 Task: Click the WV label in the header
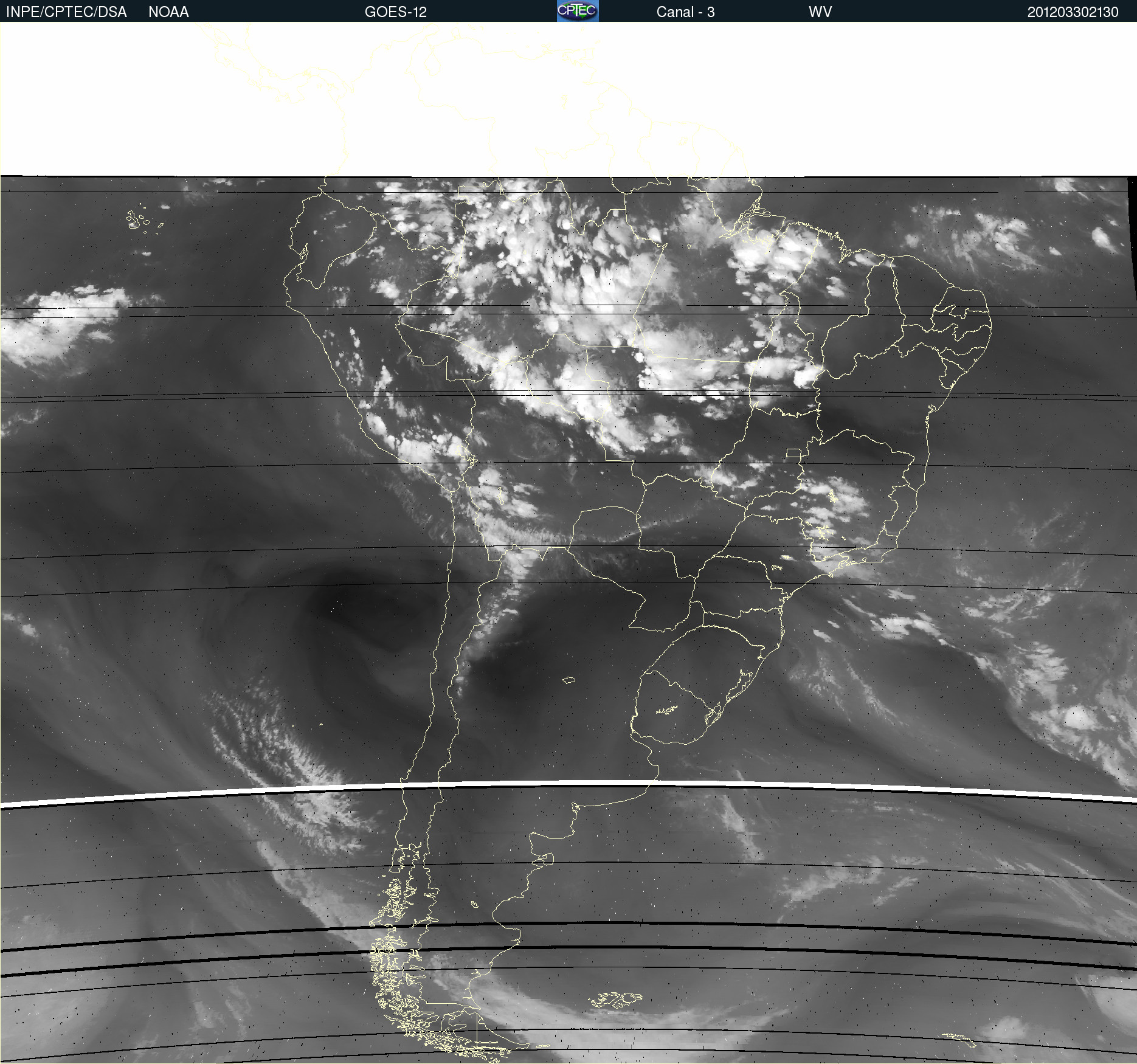[x=820, y=12]
